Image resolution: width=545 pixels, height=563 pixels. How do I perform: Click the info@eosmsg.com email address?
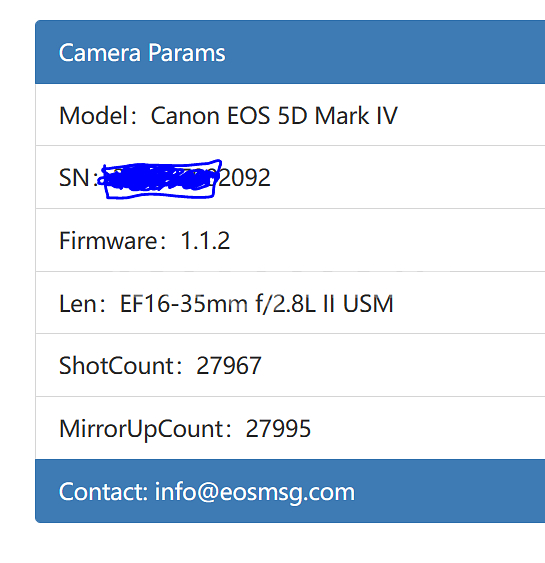(255, 492)
